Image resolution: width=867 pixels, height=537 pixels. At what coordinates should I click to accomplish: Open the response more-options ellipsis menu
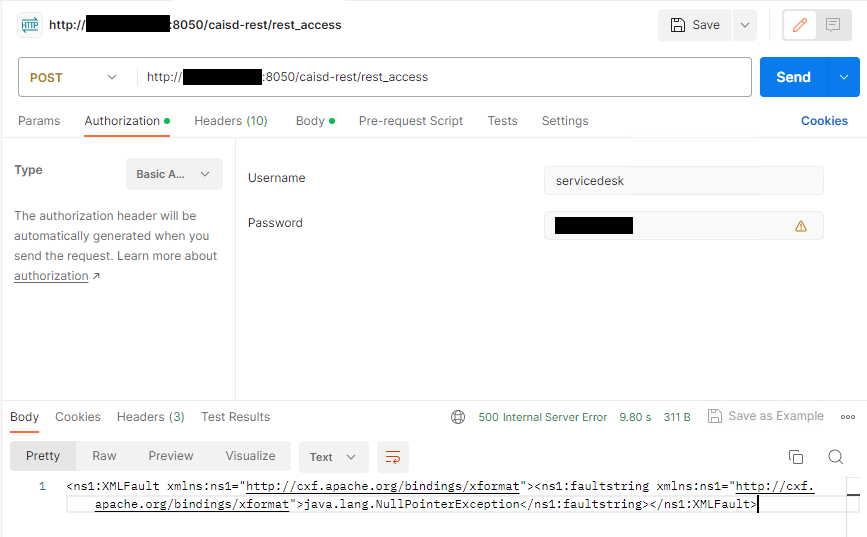848,417
